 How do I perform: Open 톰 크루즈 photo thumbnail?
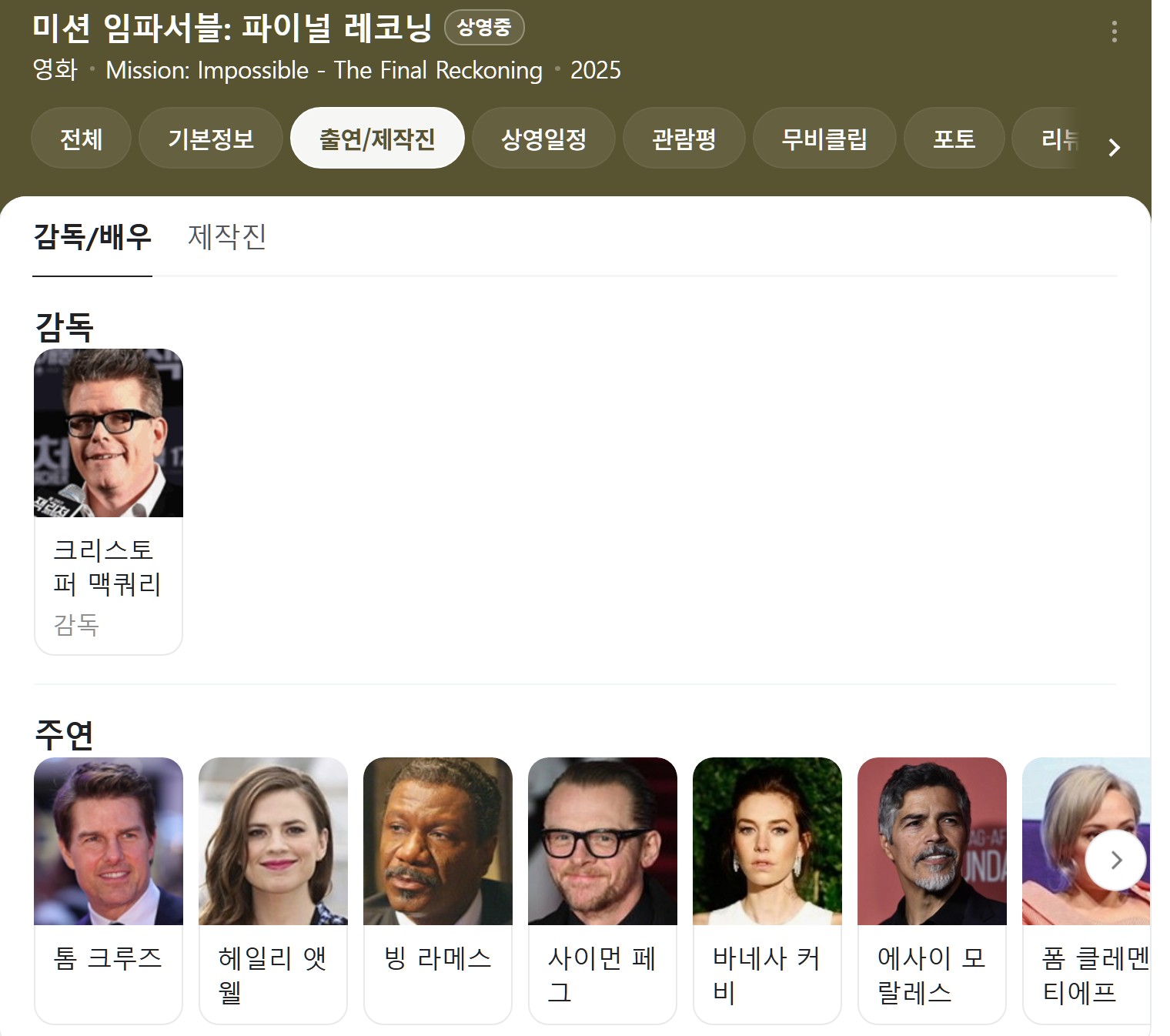pos(109,841)
